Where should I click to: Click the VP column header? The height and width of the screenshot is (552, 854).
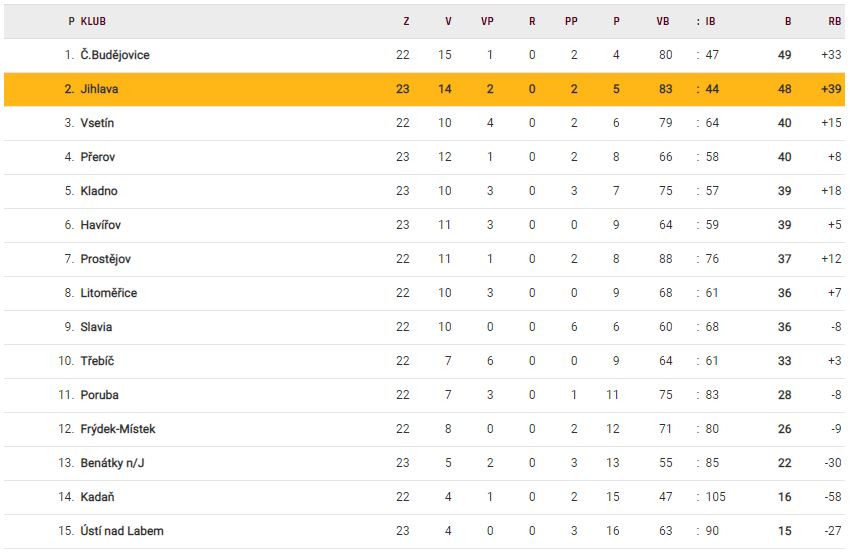click(x=487, y=21)
